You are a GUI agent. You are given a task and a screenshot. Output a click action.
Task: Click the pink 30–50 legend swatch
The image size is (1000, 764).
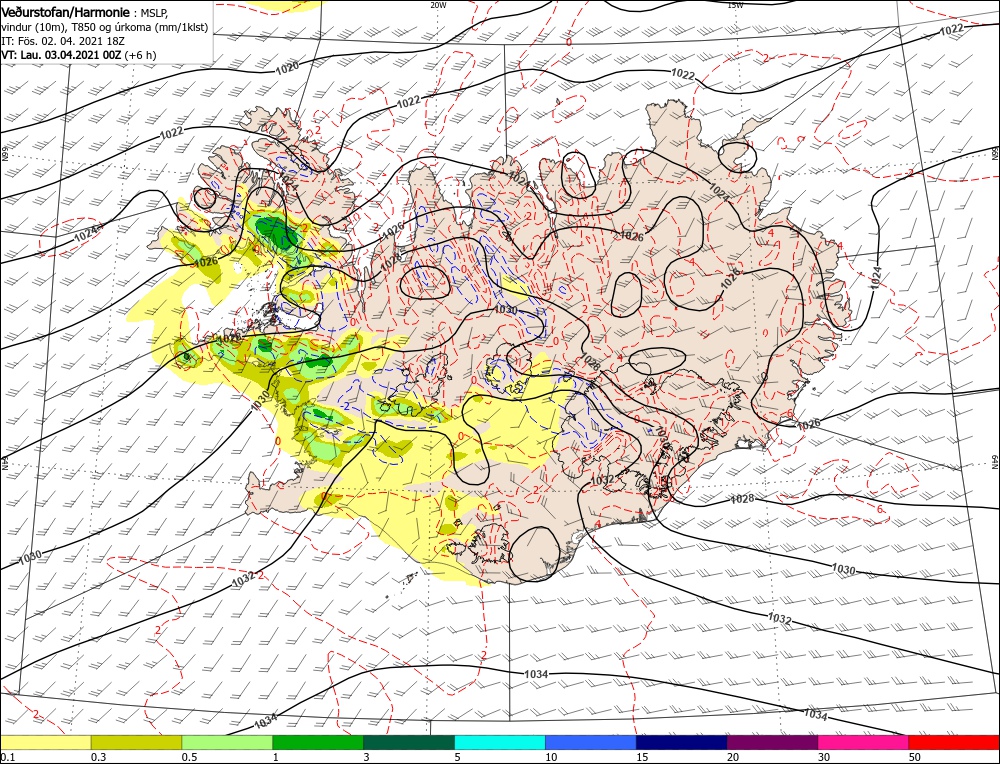(863, 742)
